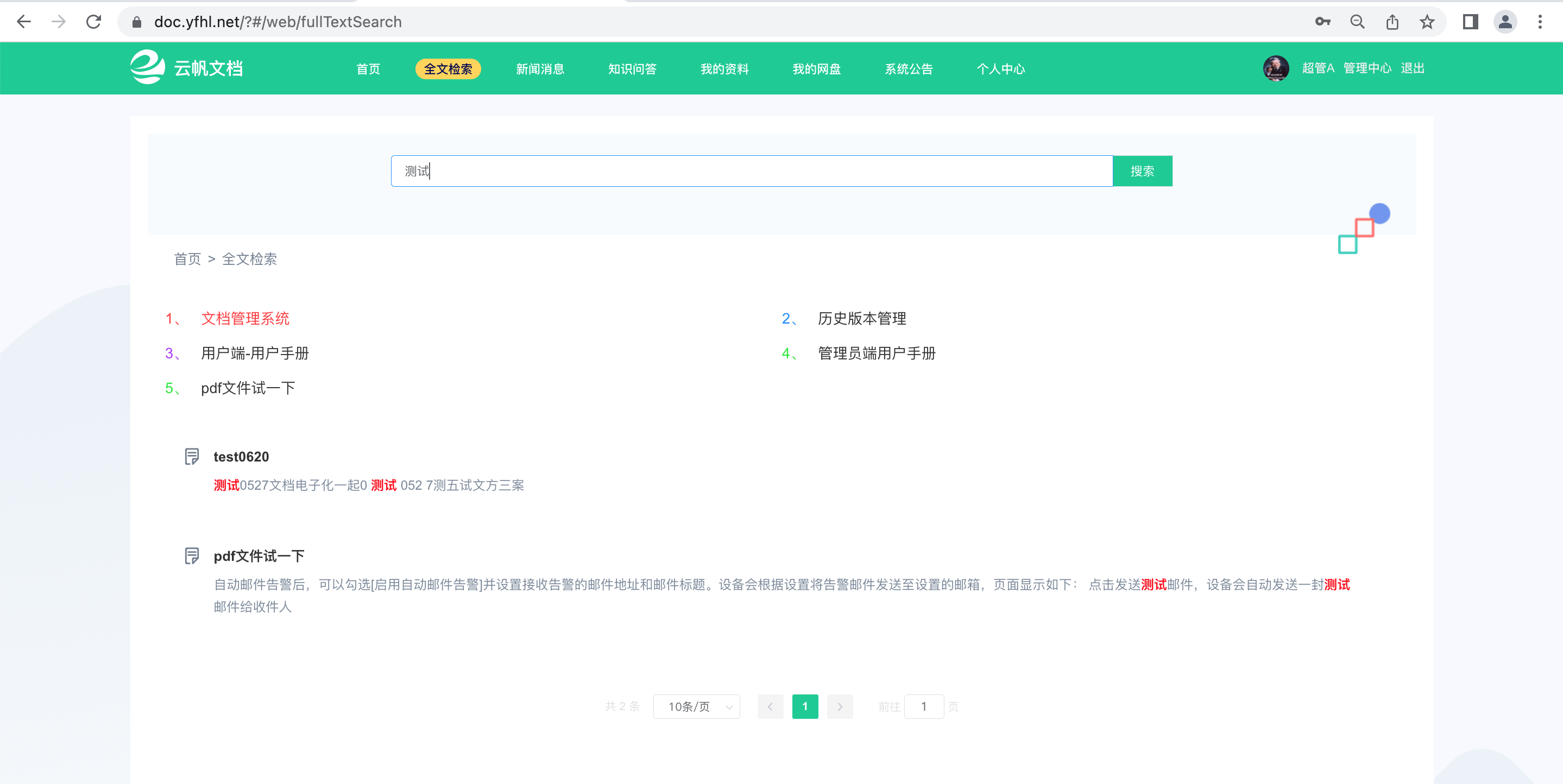Screen dimensions: 1563x784
Task: Open 管理中心 link
Action: click(1367, 68)
